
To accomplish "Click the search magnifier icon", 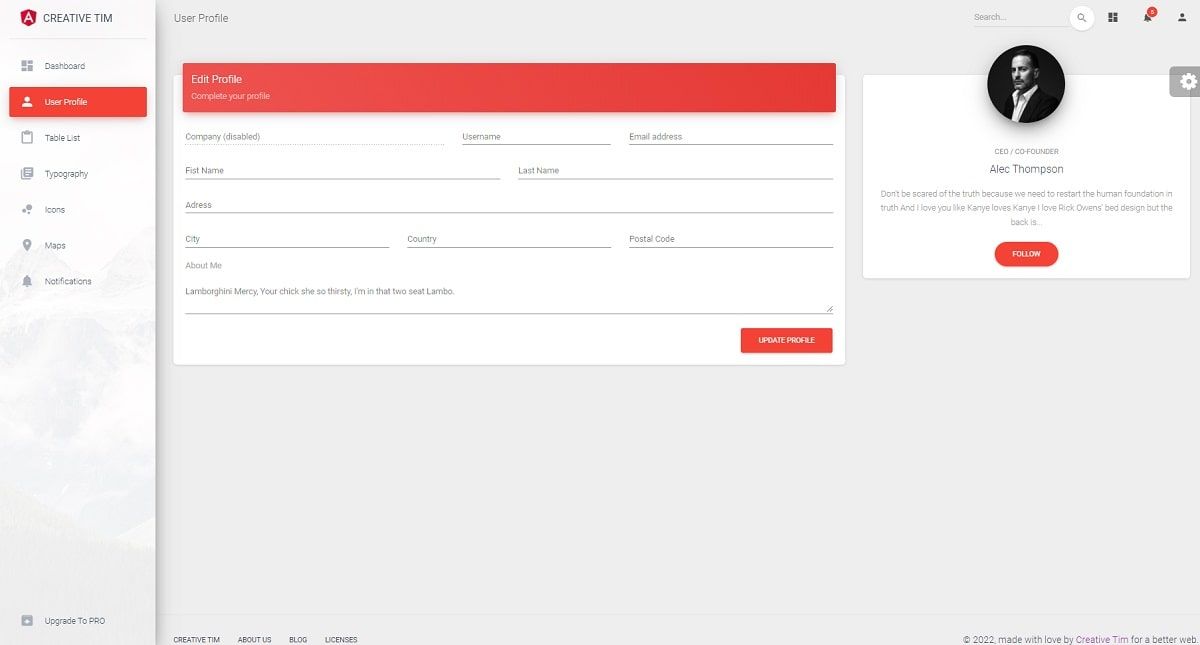I will click(x=1081, y=17).
